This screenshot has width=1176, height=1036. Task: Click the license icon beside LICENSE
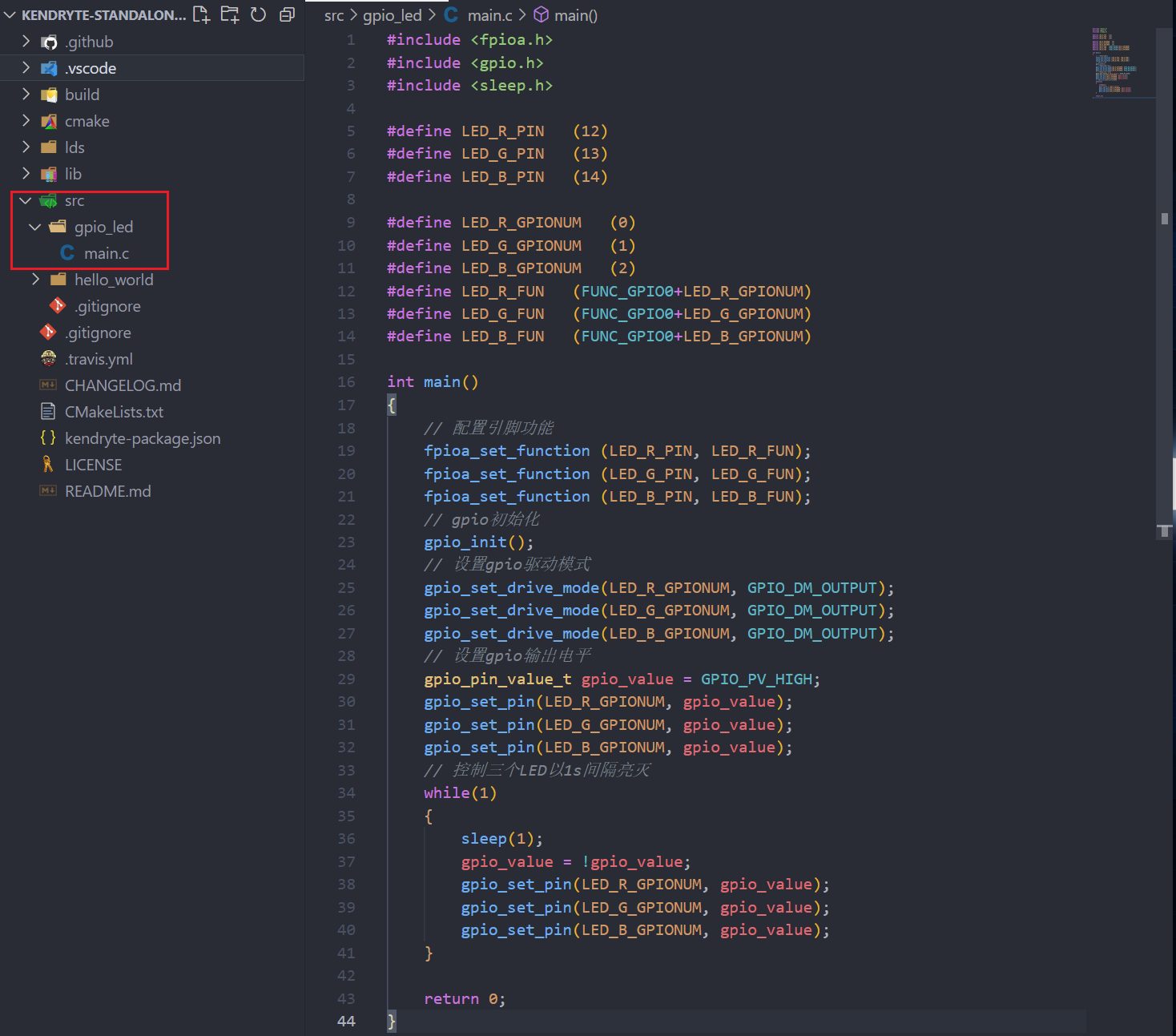coord(49,465)
